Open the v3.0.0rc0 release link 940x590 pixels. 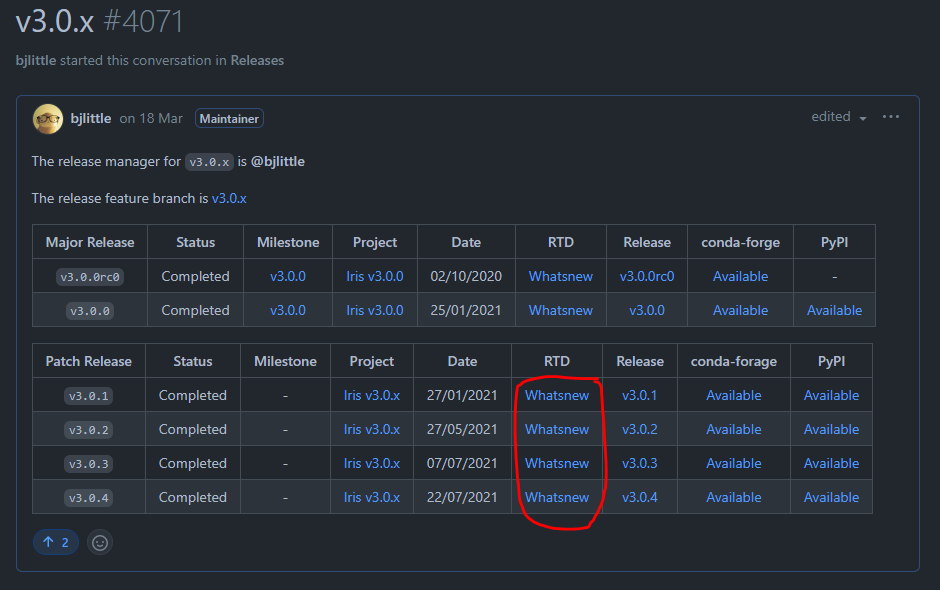click(647, 276)
